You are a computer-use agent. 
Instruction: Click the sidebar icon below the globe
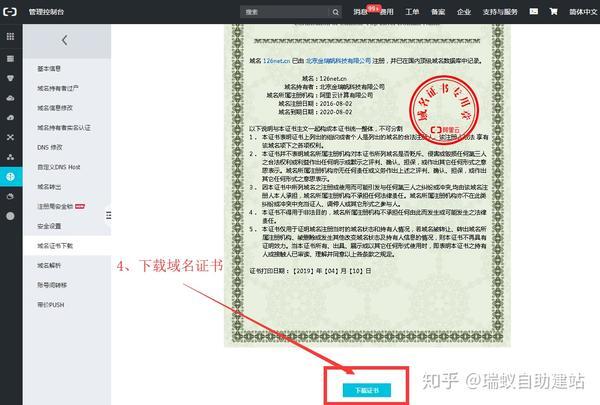pos(10,196)
